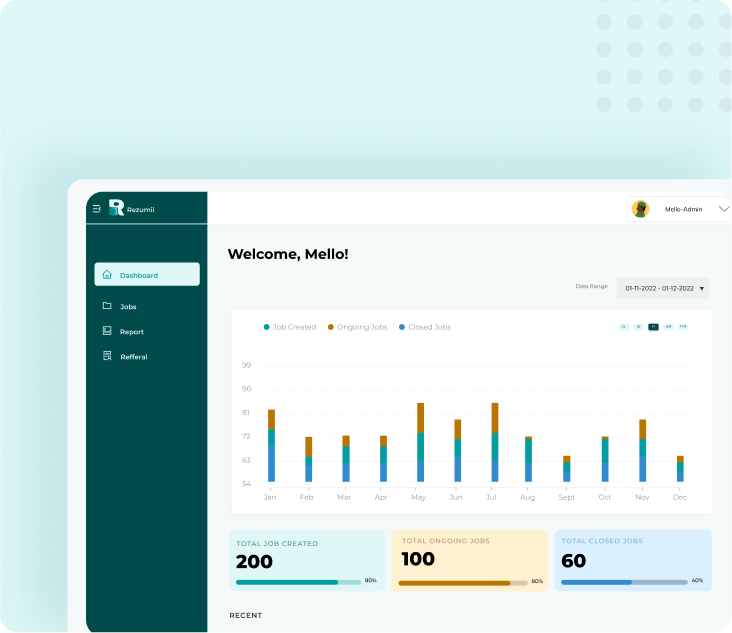Image resolution: width=732 pixels, height=633 pixels.
Task: Open the Jobs menu item
Action: 128,307
